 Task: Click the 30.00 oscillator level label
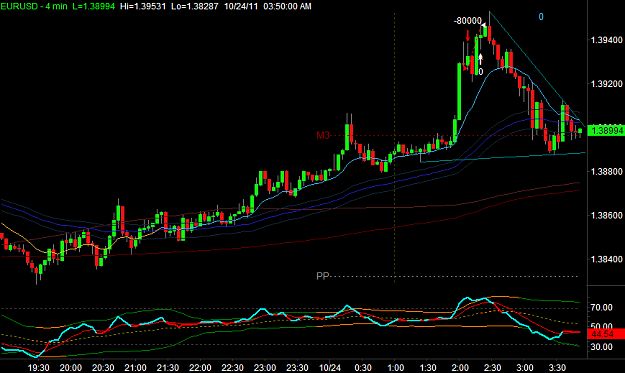[601, 347]
